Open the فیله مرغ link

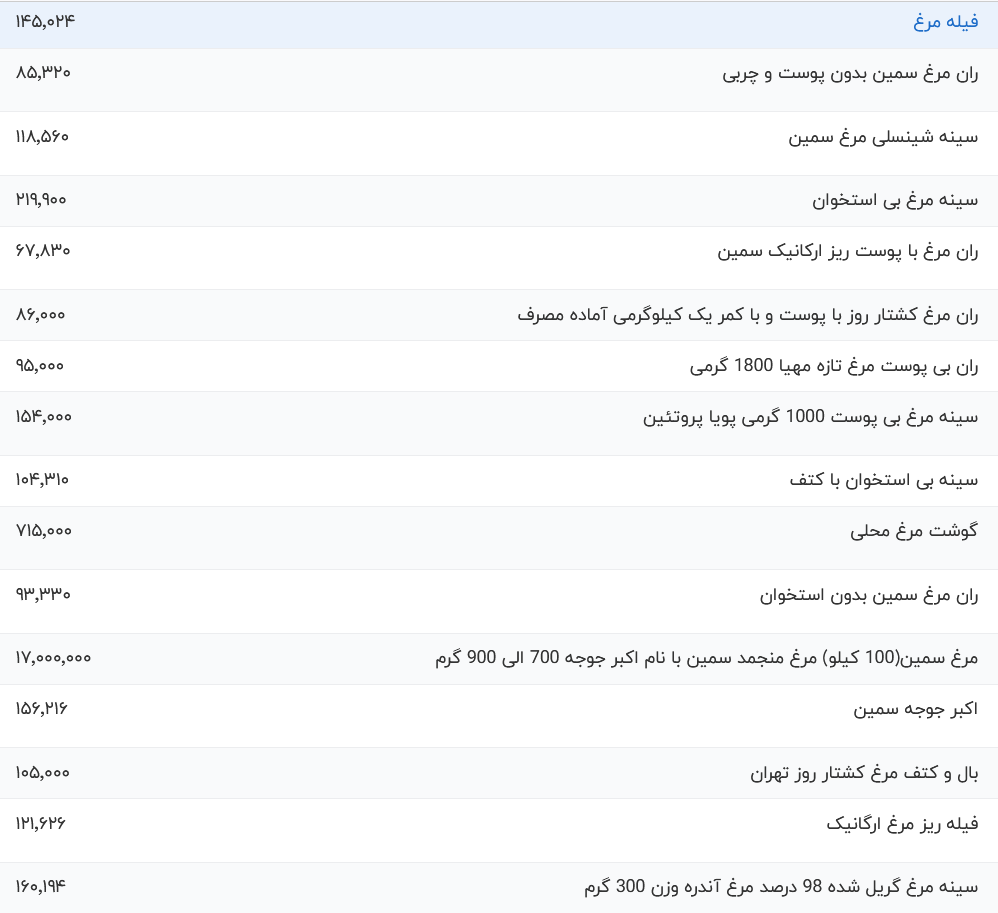tap(945, 22)
